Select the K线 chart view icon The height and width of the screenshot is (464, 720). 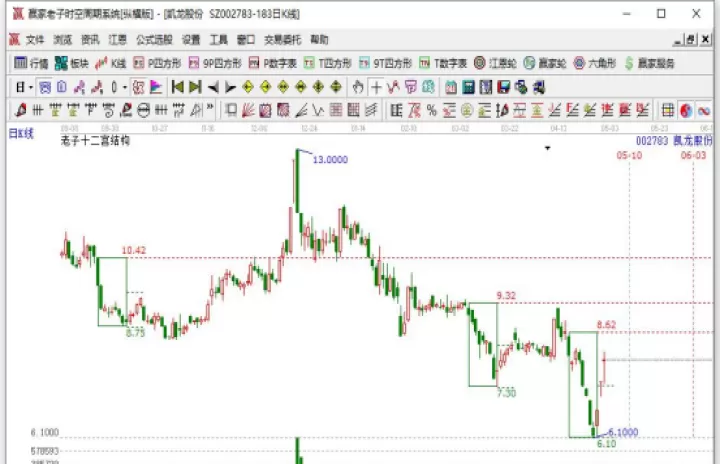tap(111, 63)
